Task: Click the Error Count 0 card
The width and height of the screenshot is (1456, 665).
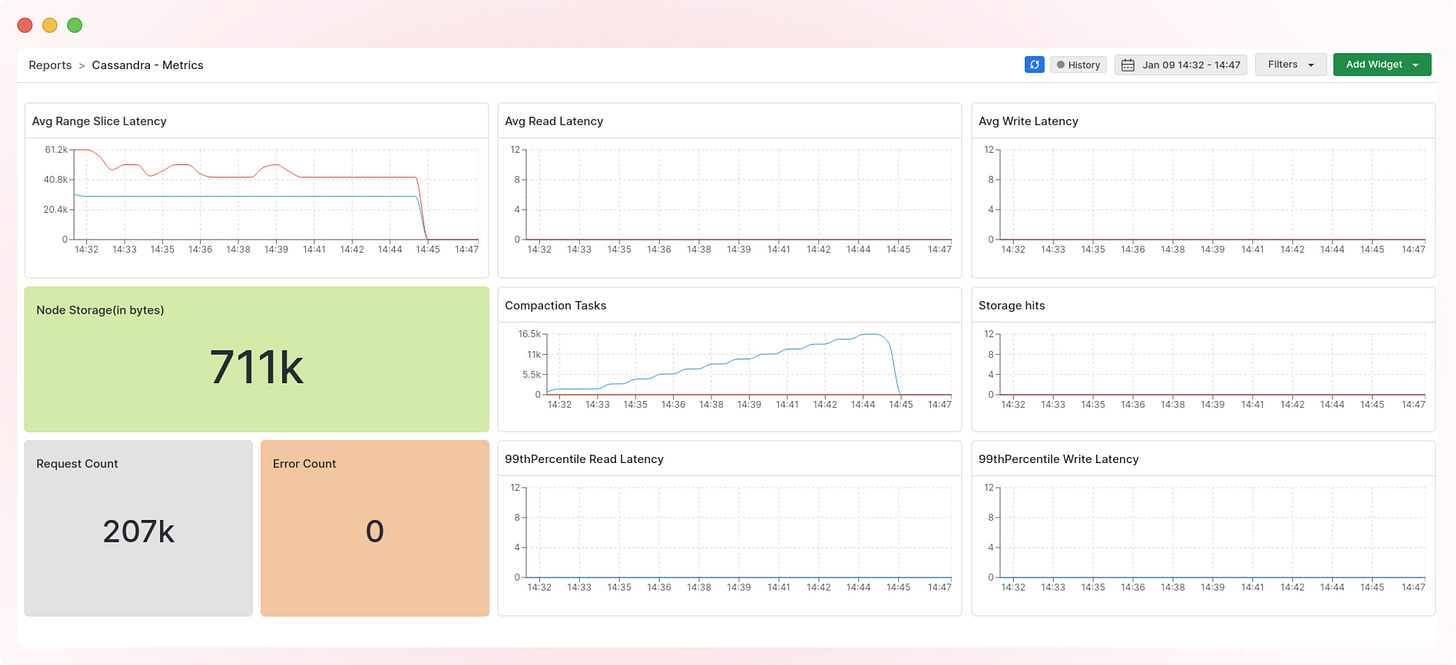Action: pyautogui.click(x=375, y=528)
